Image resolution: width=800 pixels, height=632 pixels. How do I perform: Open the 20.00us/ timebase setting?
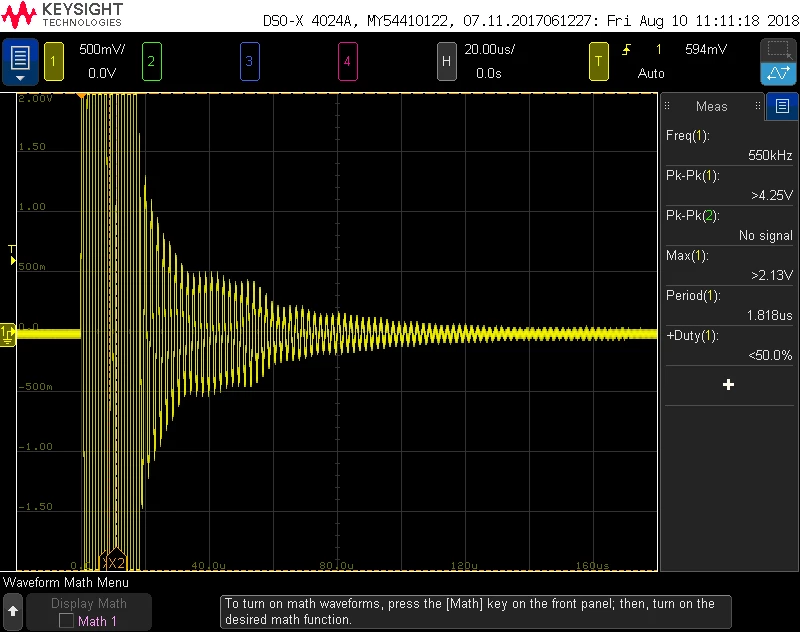[x=489, y=49]
